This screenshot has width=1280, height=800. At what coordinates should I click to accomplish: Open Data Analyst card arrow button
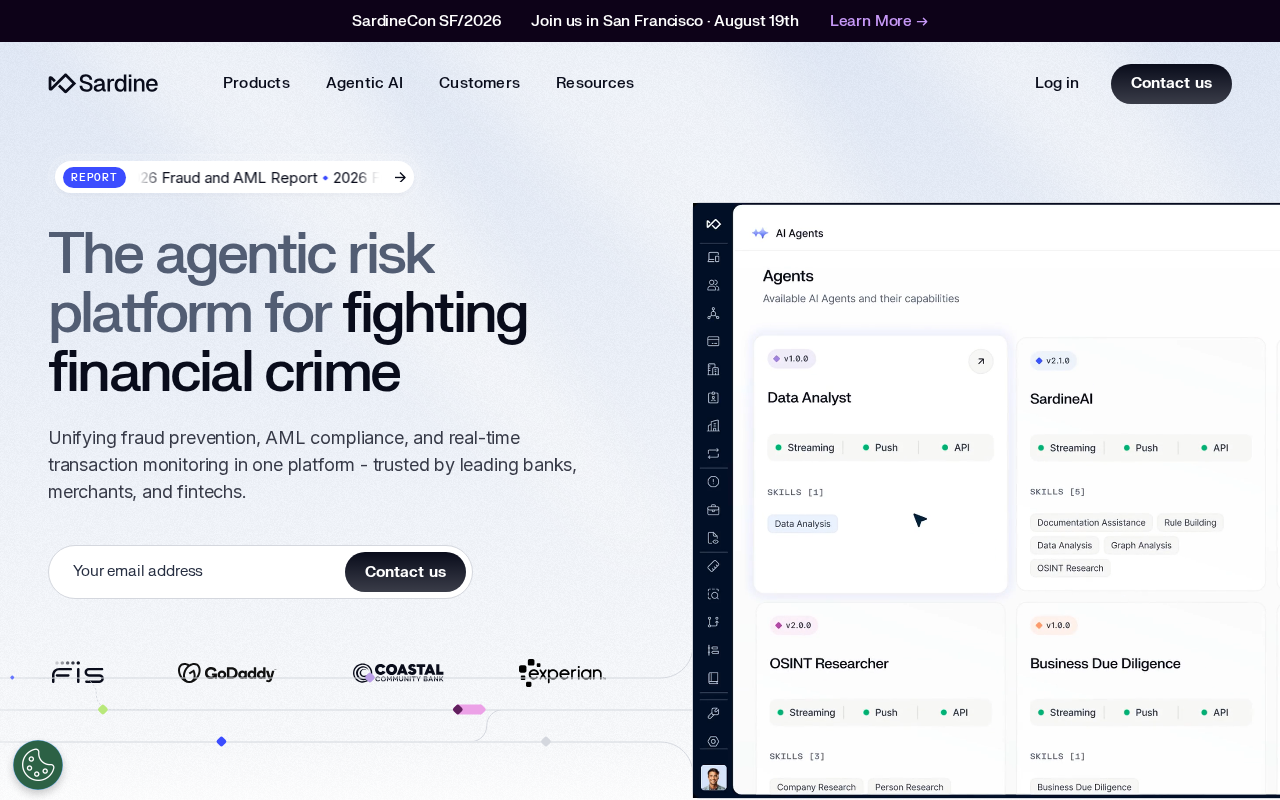click(981, 361)
